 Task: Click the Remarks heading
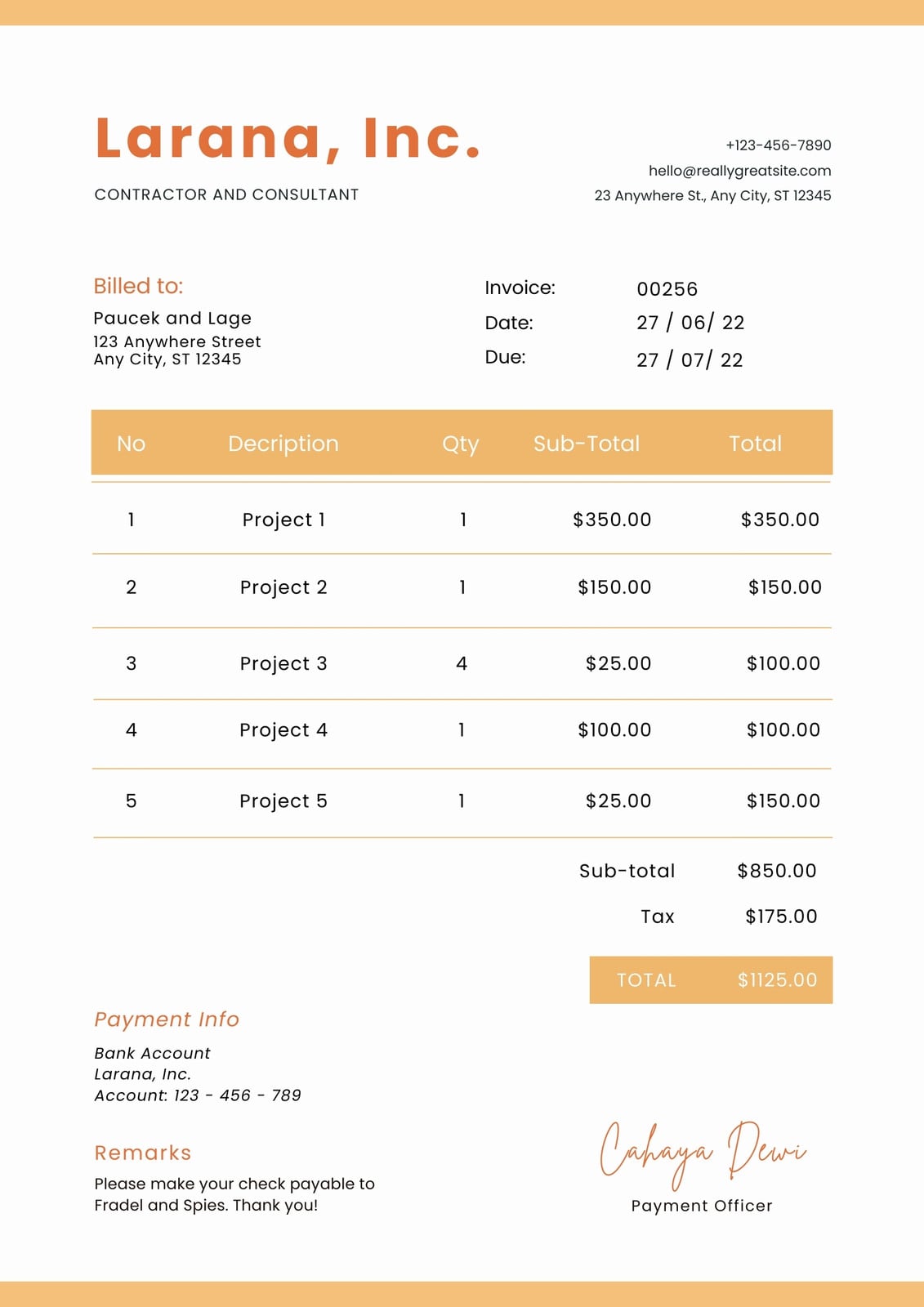click(x=143, y=1153)
